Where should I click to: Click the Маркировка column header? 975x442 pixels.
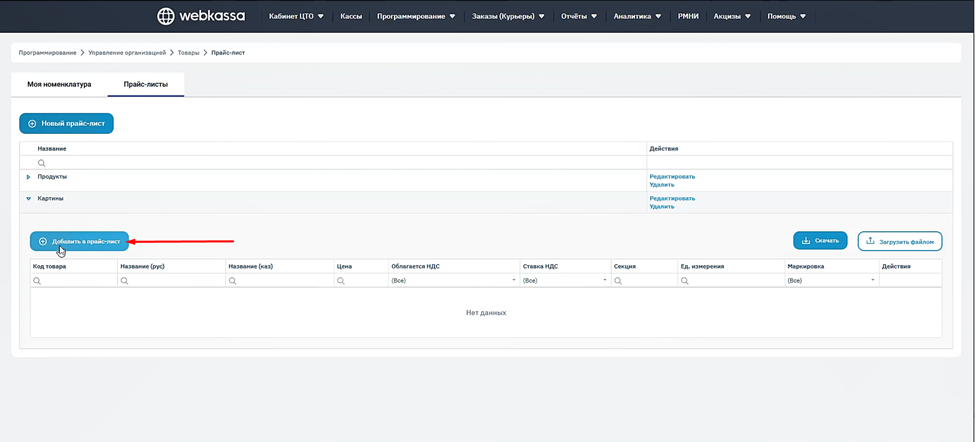coord(806,266)
